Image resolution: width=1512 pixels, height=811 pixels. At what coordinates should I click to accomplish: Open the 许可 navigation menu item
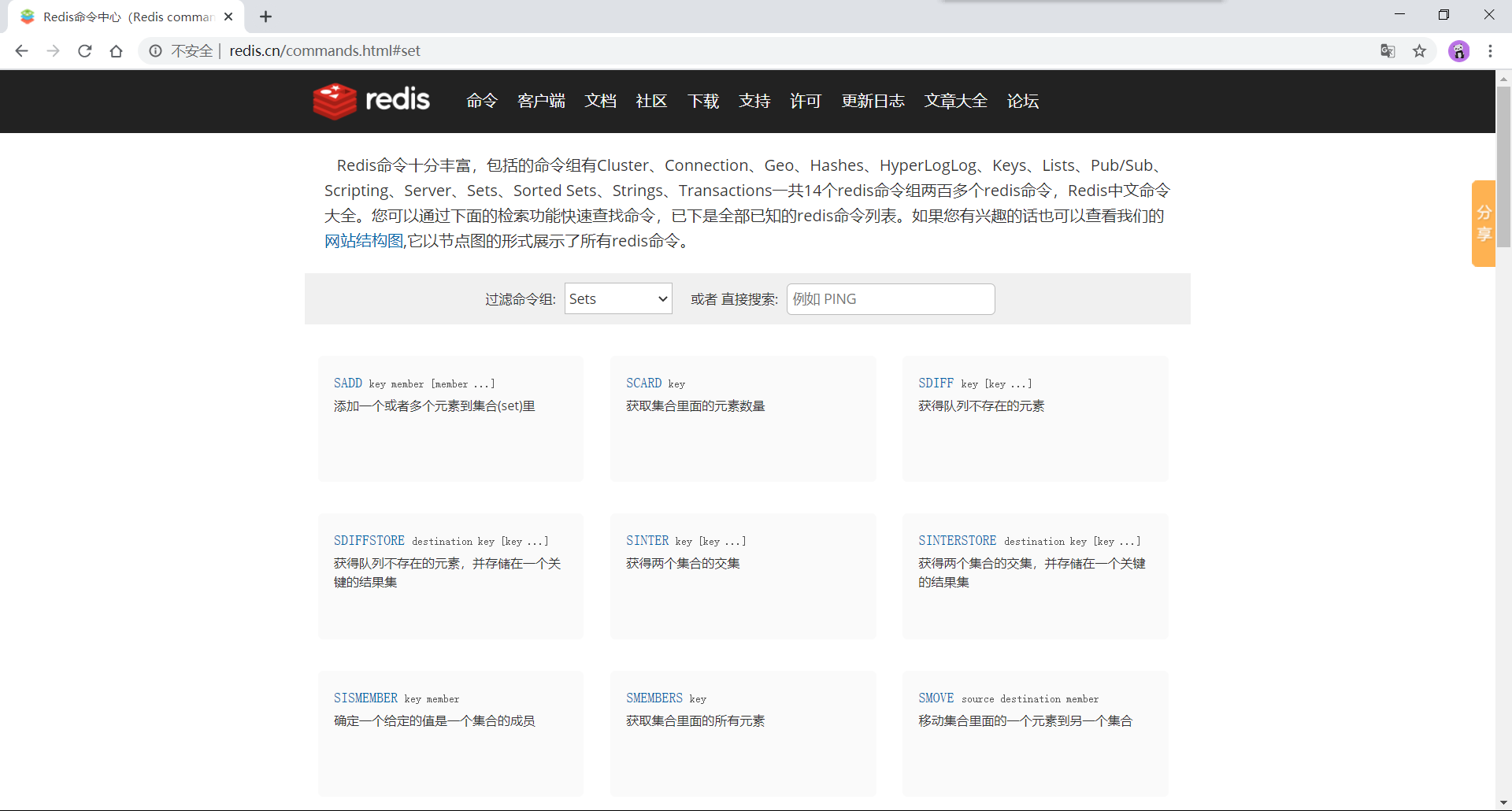(806, 101)
